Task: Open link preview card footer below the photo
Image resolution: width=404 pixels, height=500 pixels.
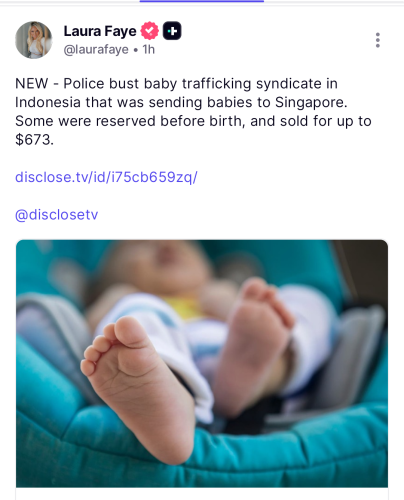Action: click(202, 494)
